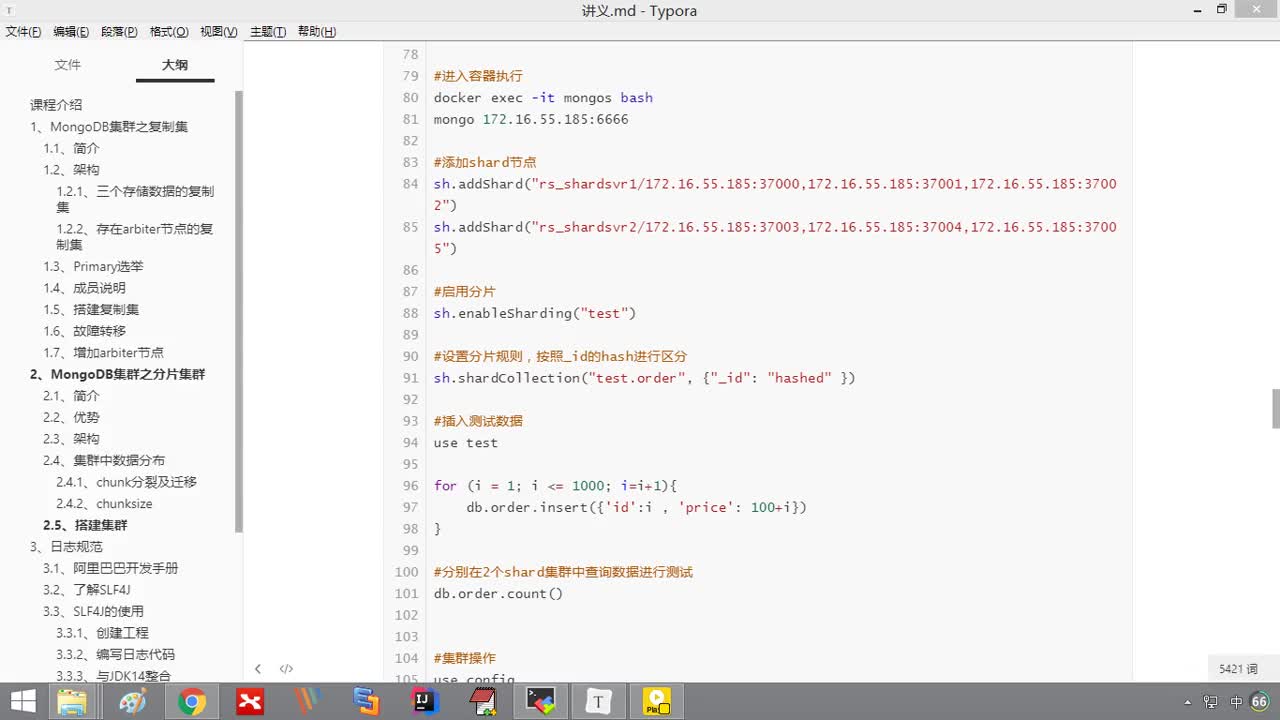
Task: Go to 1.4、成员说明 section
Action: pyautogui.click(x=84, y=288)
